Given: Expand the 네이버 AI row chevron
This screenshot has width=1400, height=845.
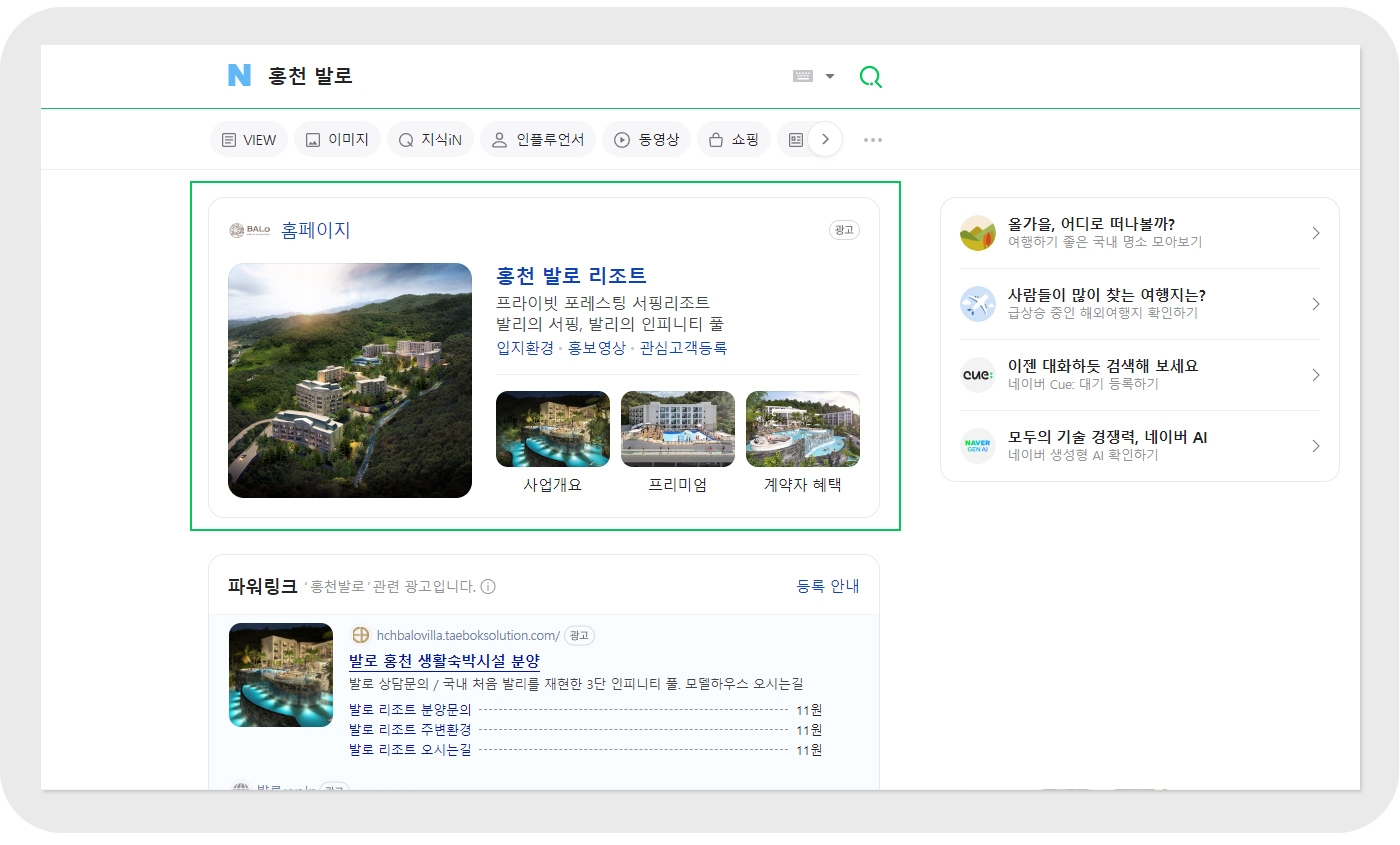Looking at the screenshot, I should (x=1315, y=446).
